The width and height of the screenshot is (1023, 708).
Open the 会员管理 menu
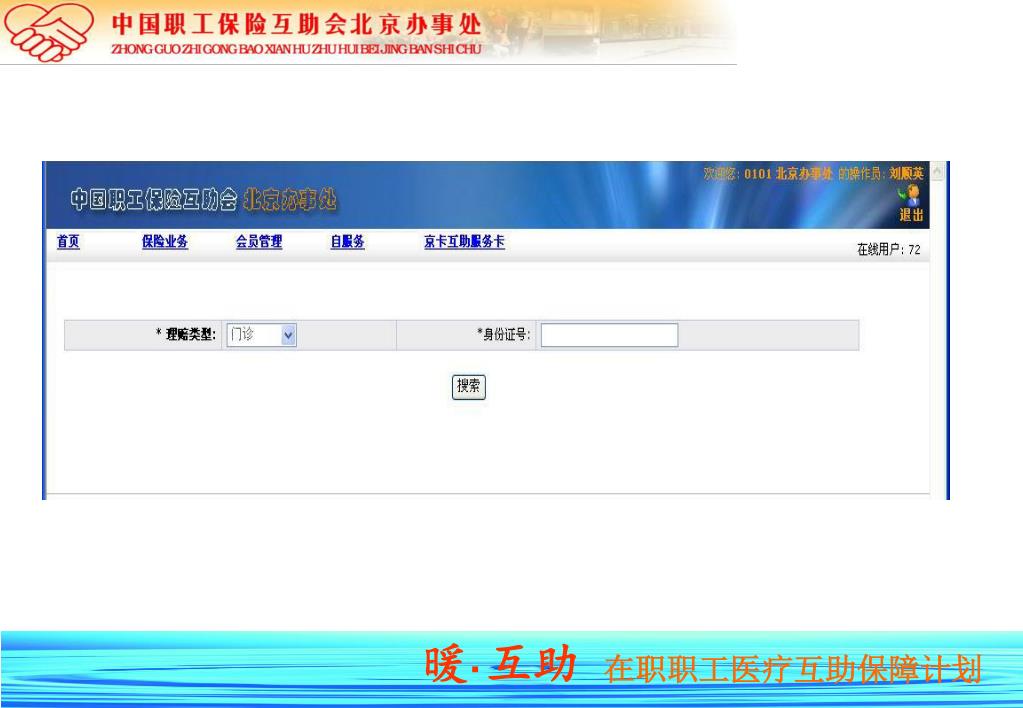click(259, 241)
